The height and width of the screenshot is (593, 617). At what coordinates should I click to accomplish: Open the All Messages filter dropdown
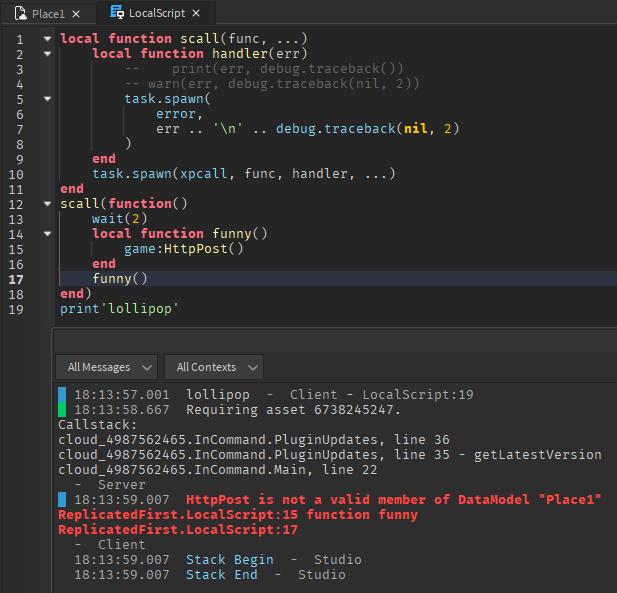(x=105, y=367)
